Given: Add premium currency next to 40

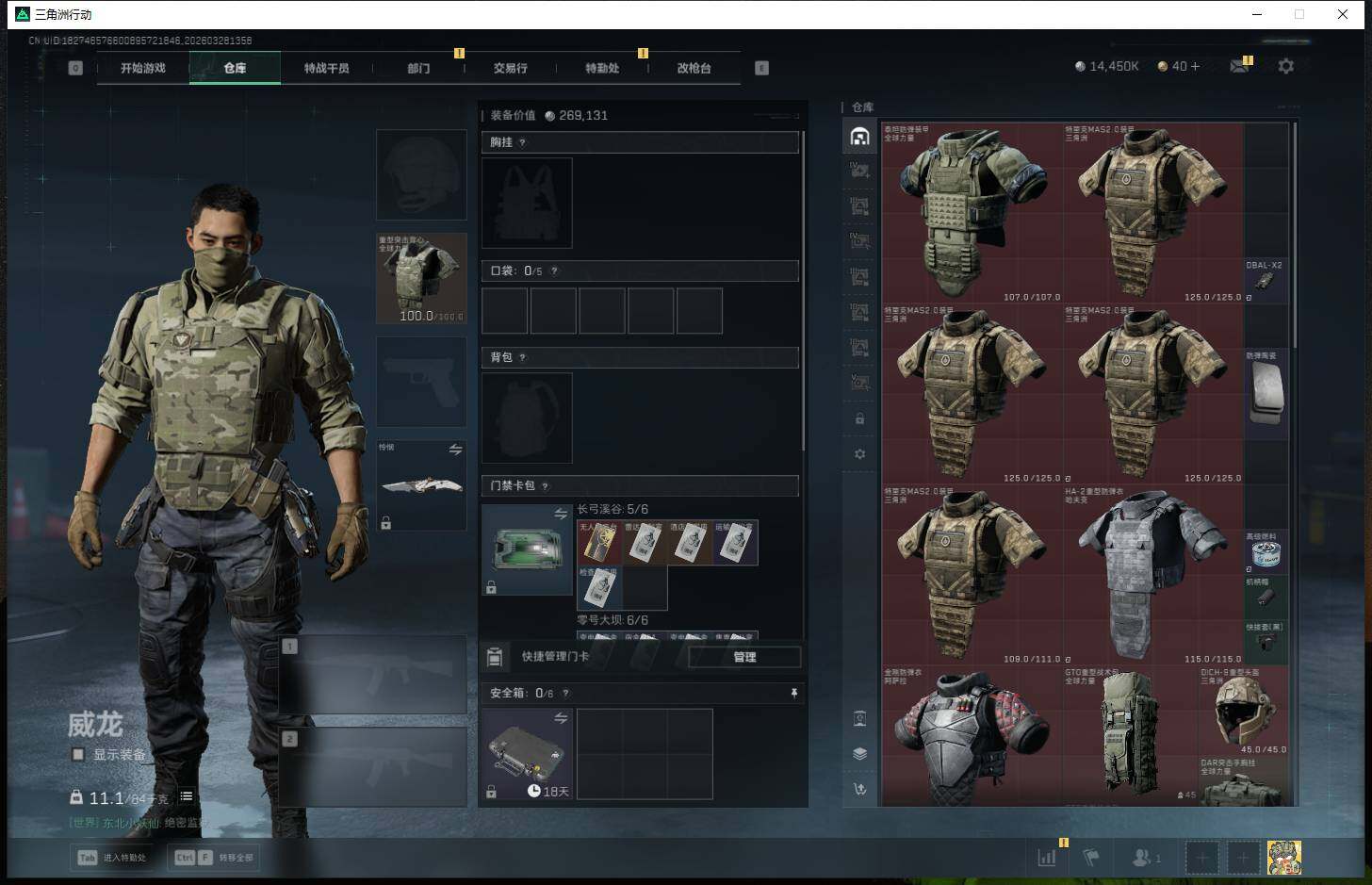Looking at the screenshot, I should pyautogui.click(x=1195, y=66).
